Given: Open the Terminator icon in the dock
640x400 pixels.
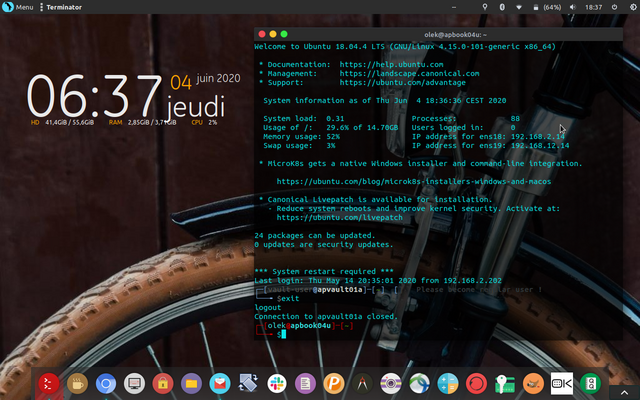Looking at the screenshot, I should (x=49, y=384).
